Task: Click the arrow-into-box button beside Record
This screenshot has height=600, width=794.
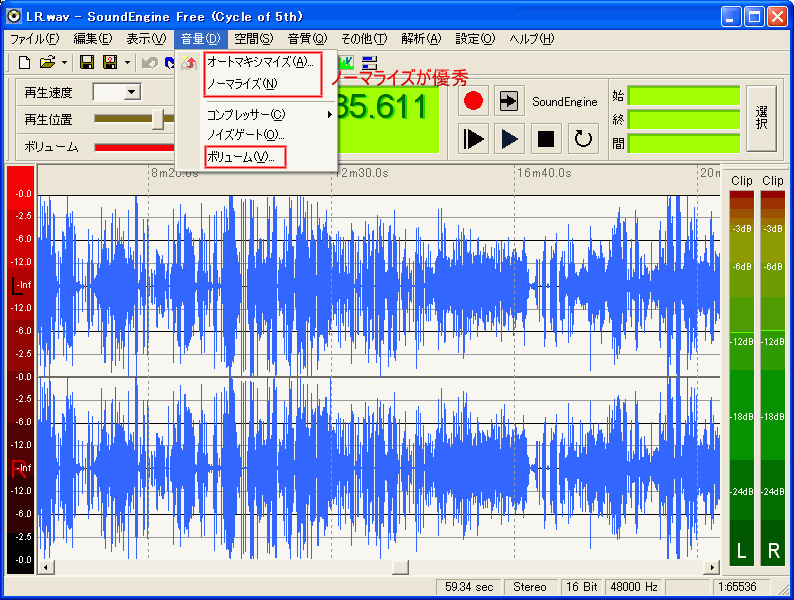Action: coord(509,101)
